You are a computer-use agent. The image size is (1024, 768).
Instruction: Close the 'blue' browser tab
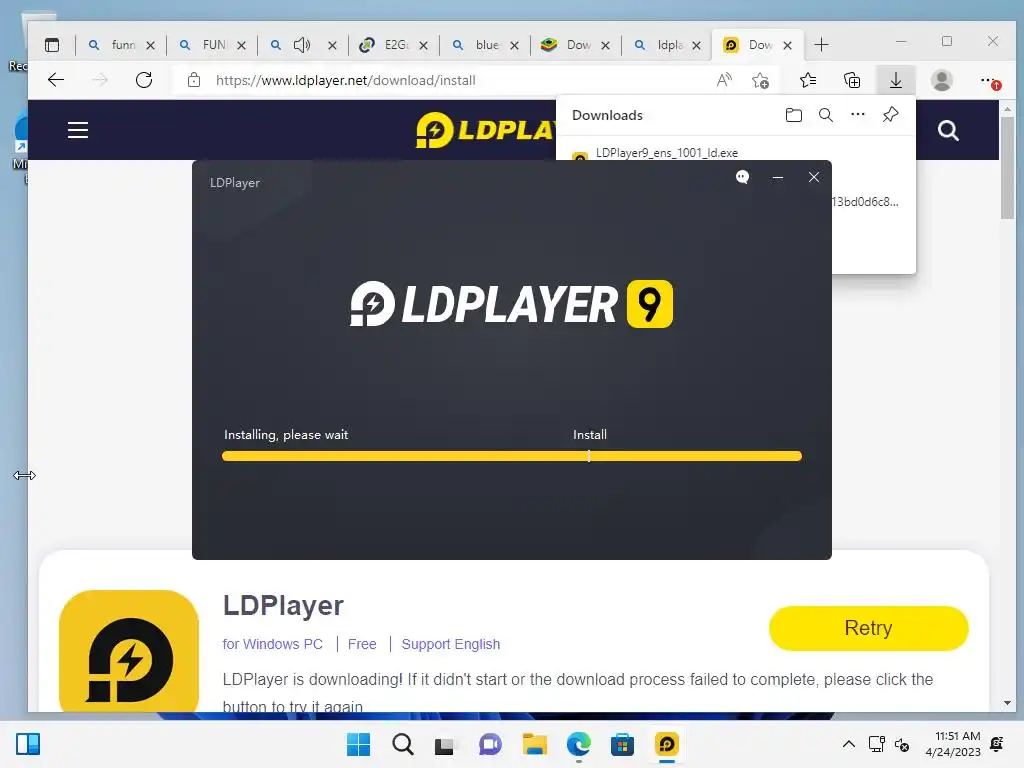[x=515, y=45]
